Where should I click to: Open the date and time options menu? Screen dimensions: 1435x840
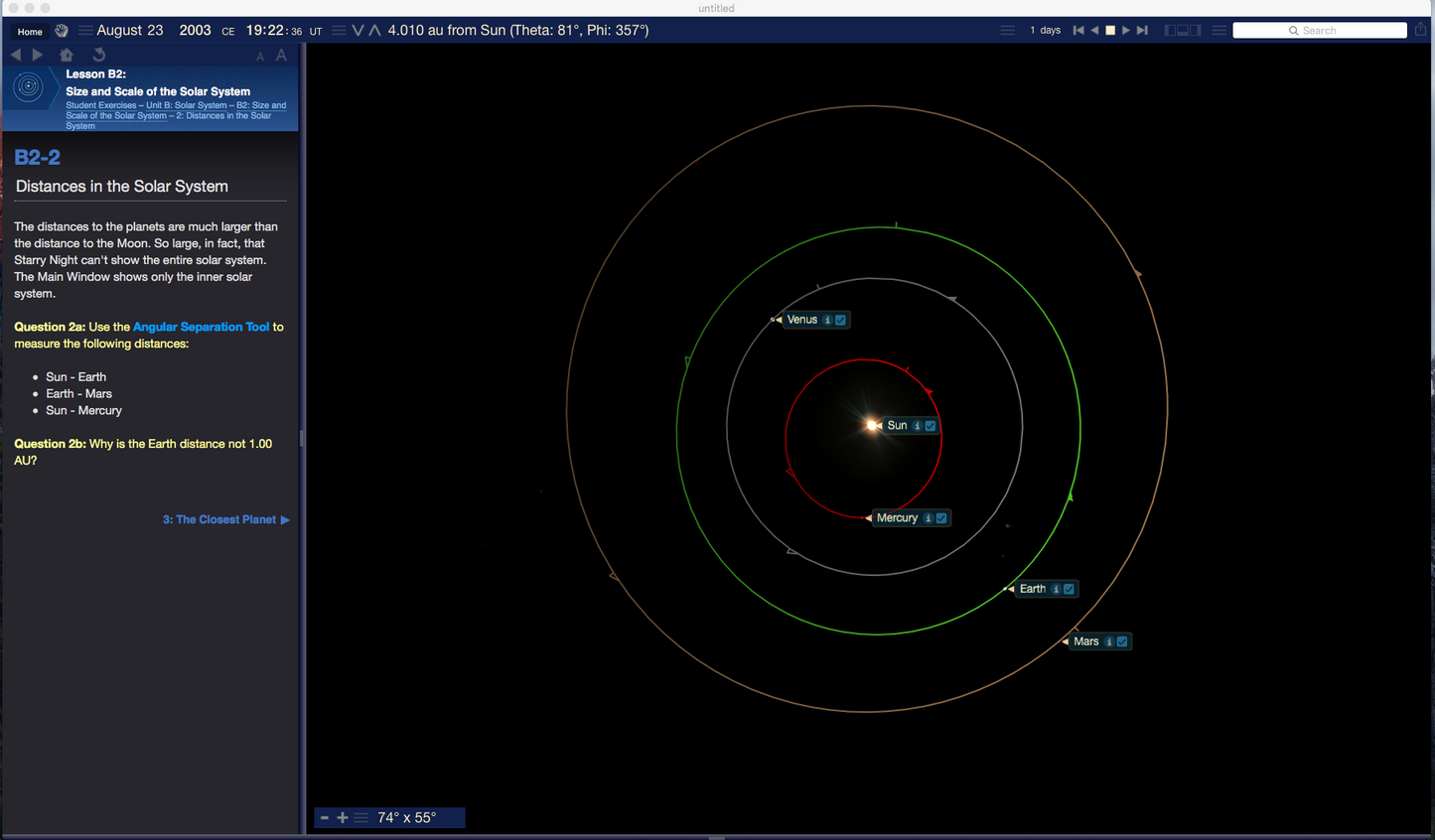pyautogui.click(x=85, y=31)
